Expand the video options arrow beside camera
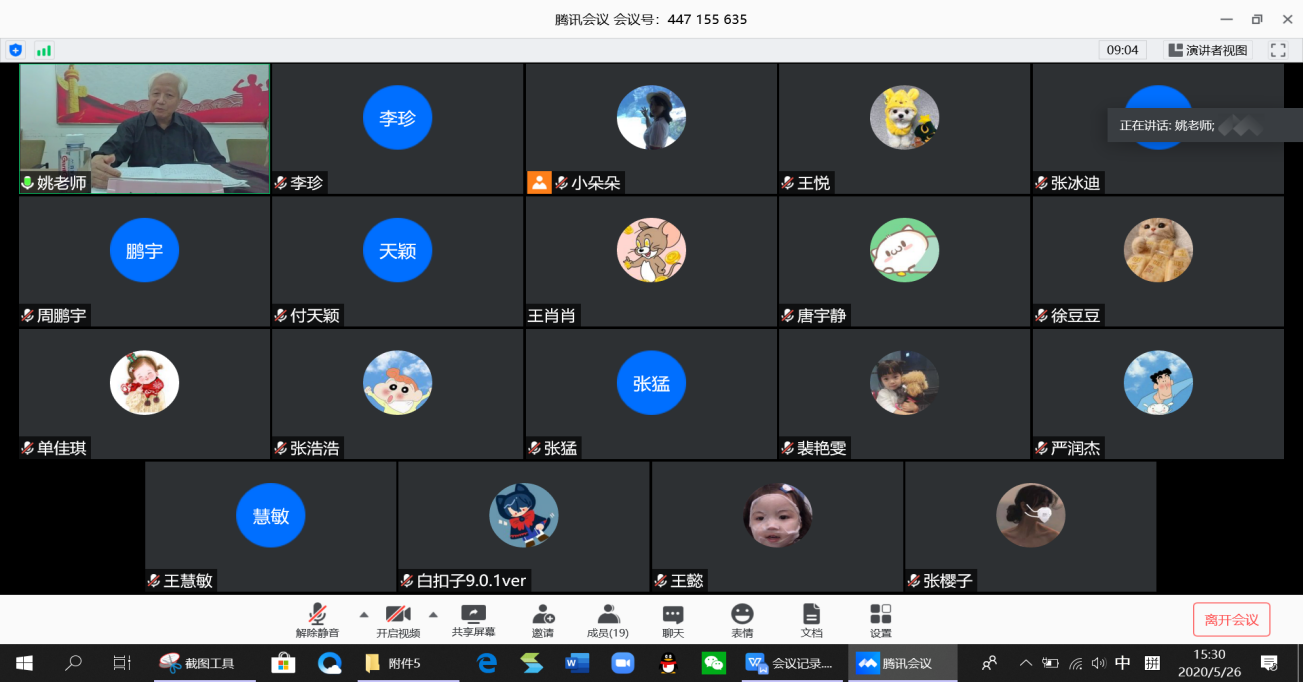Viewport: 1303px width, 682px height. tap(433, 614)
